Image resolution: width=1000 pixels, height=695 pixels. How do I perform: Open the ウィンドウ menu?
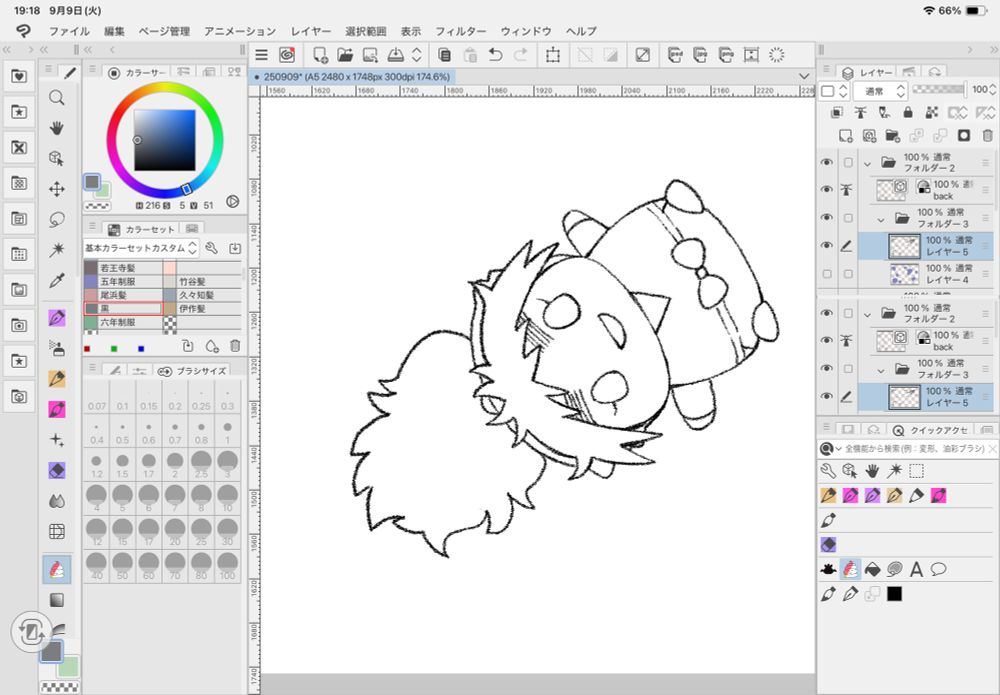click(x=526, y=31)
